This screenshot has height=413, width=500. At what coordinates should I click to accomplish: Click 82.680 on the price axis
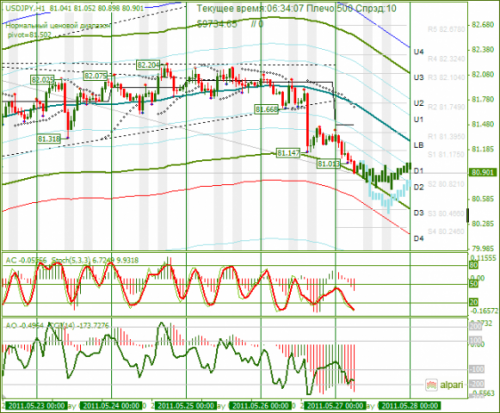tap(483, 25)
